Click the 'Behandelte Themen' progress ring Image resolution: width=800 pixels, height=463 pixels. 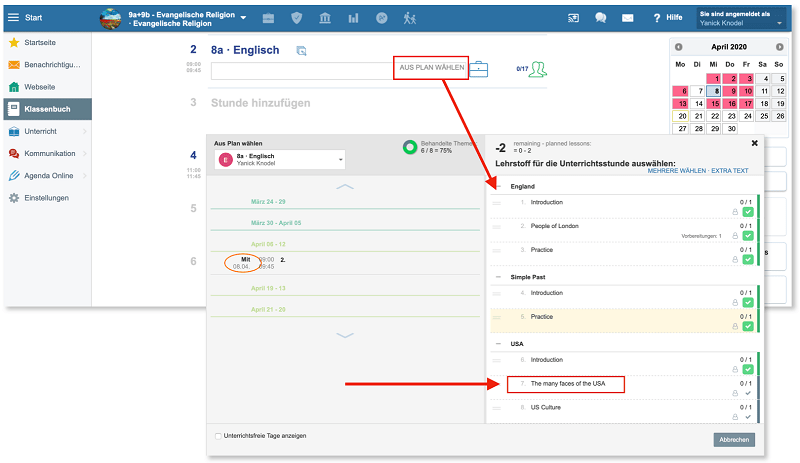[x=409, y=147]
